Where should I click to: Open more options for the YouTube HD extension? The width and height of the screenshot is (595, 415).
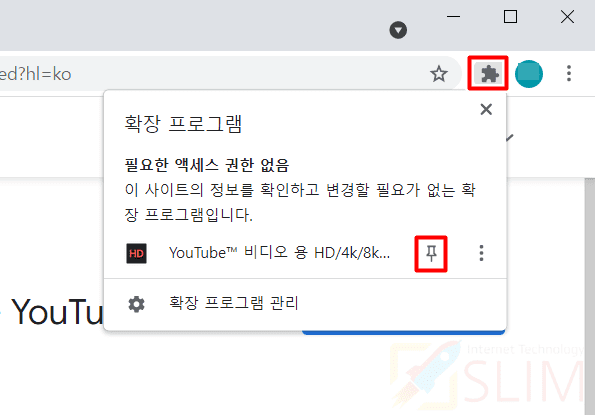(481, 253)
